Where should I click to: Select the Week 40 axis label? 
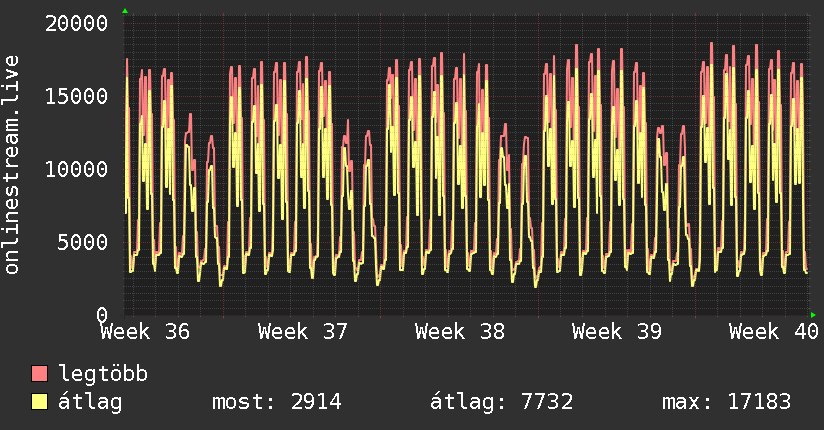click(x=774, y=332)
